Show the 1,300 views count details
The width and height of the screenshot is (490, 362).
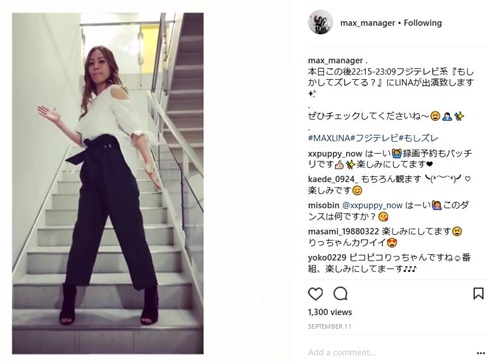pos(330,312)
